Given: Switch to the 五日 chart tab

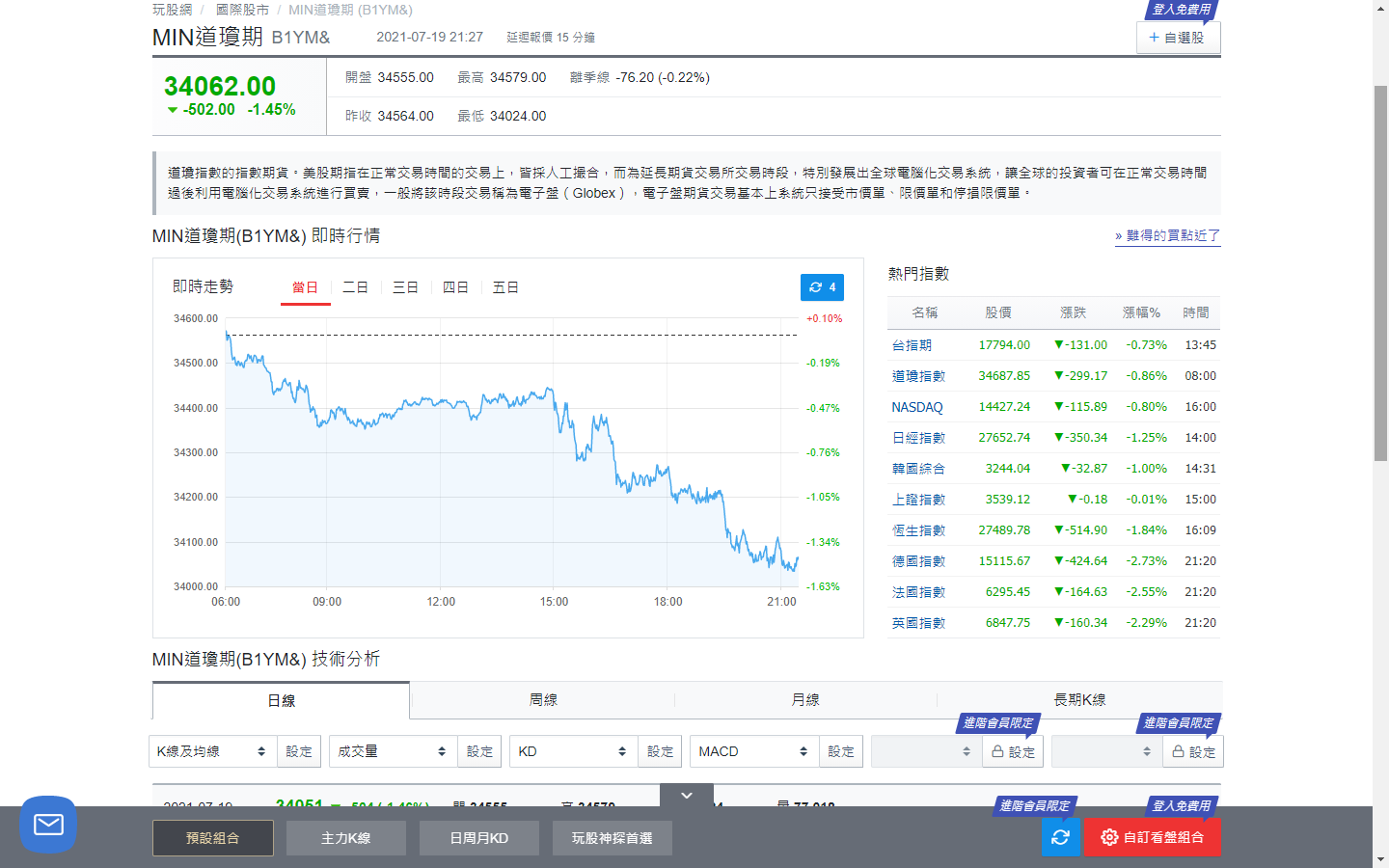Looking at the screenshot, I should pyautogui.click(x=505, y=287).
